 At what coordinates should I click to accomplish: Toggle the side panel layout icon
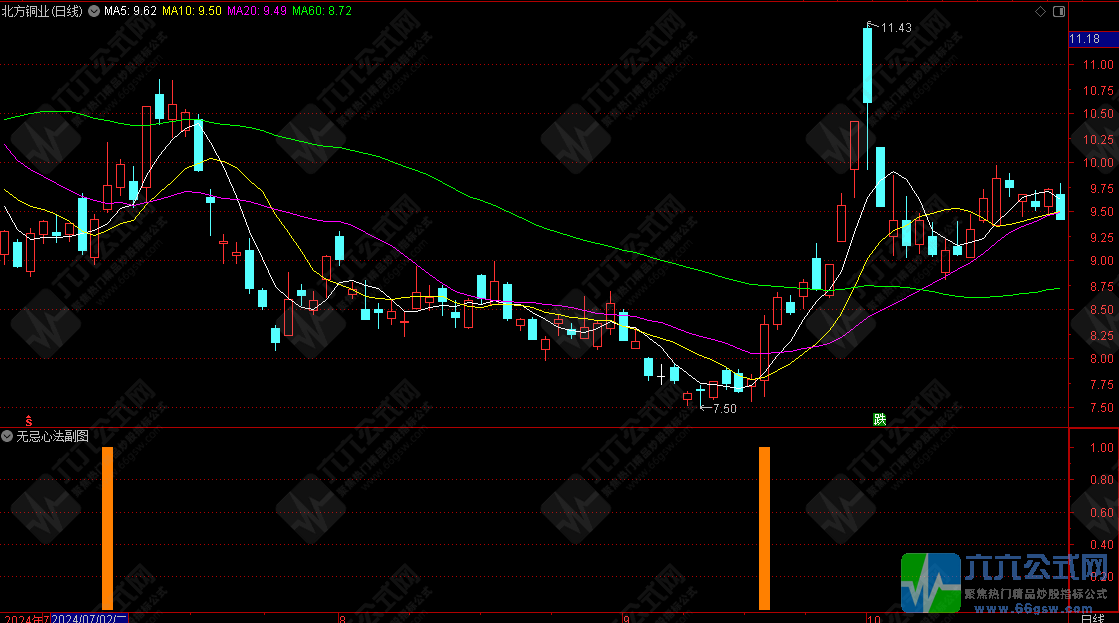[x=1057, y=12]
